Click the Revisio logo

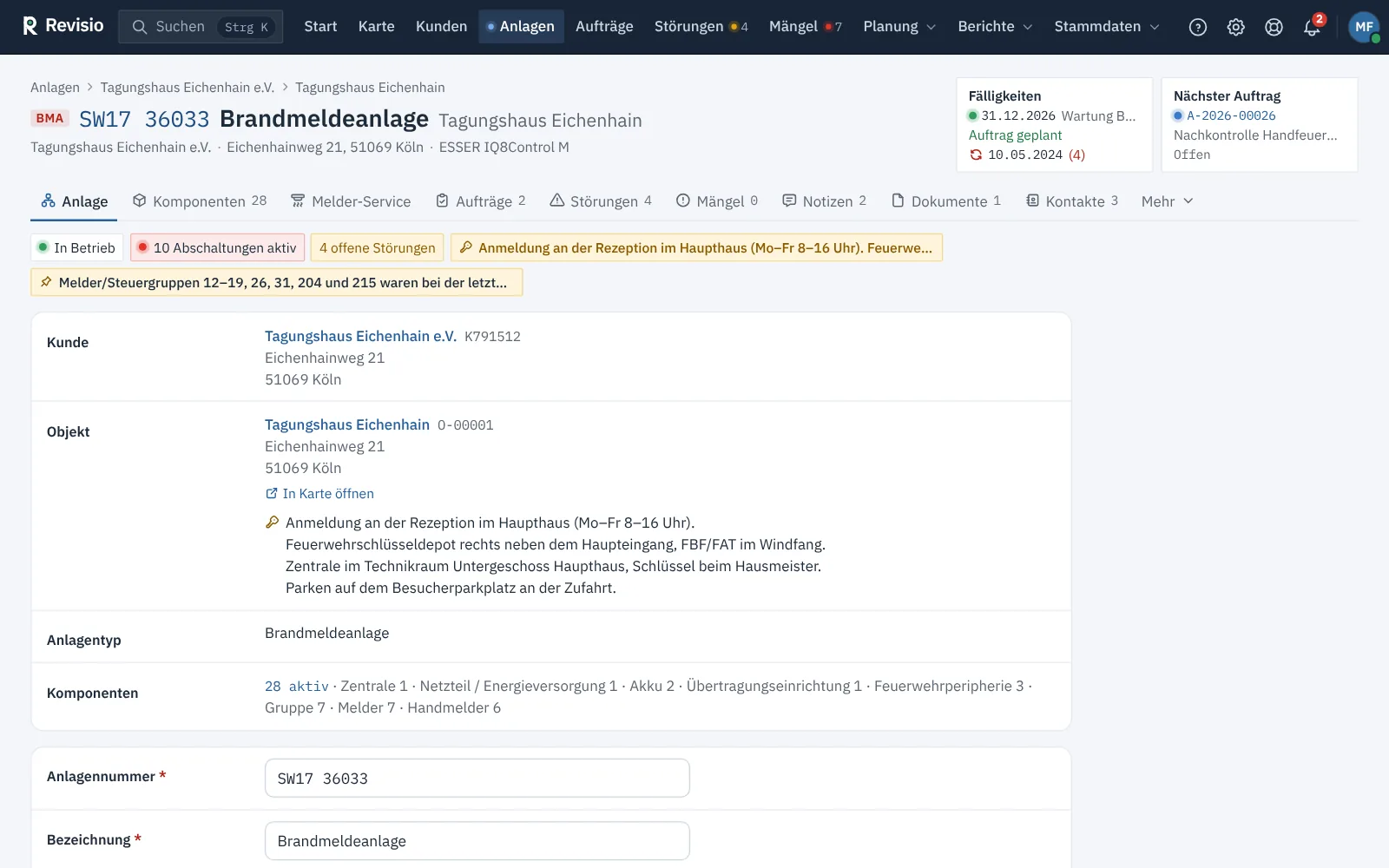click(63, 26)
